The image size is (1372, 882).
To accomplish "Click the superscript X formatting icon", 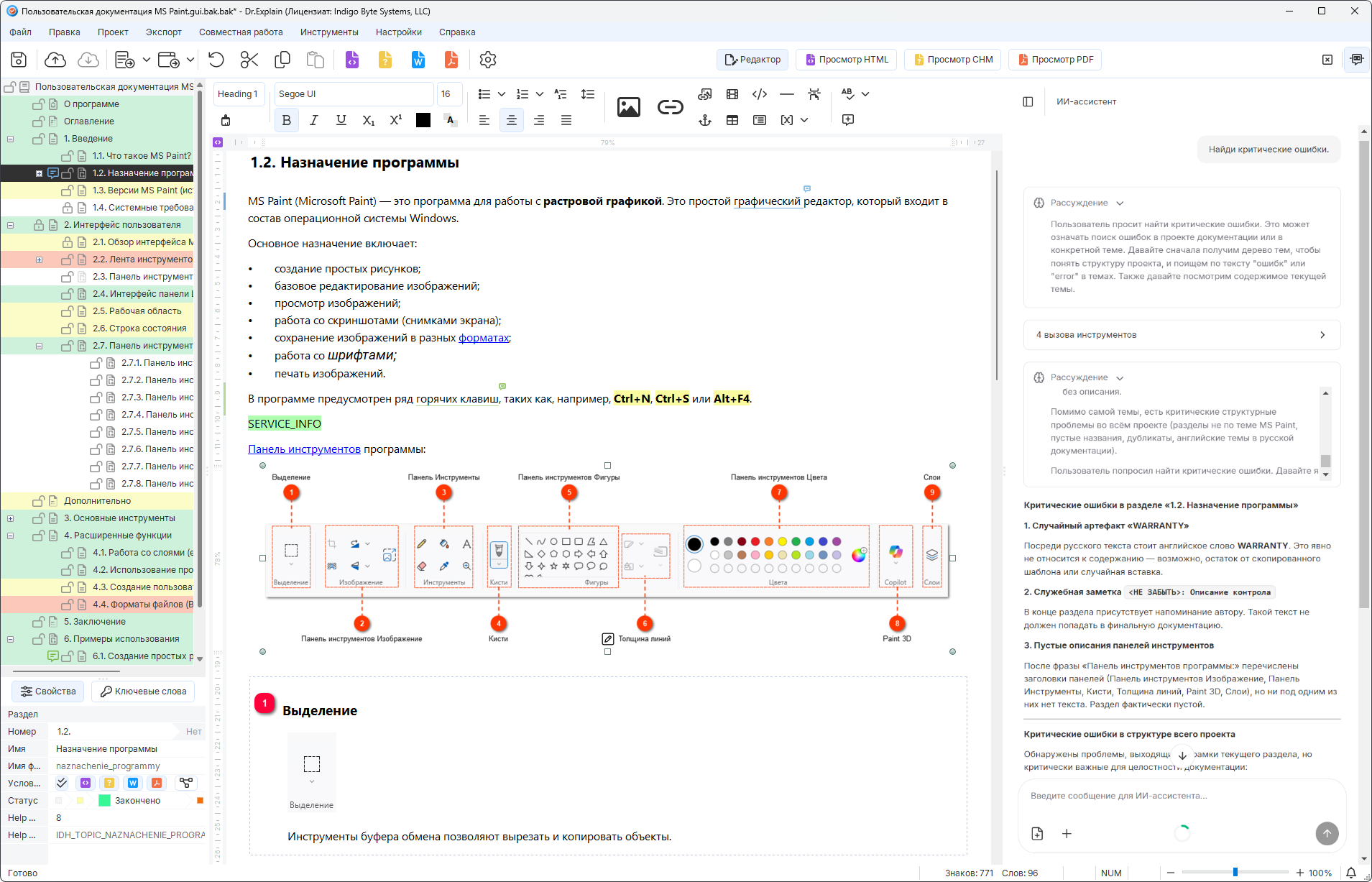I will click(x=396, y=120).
